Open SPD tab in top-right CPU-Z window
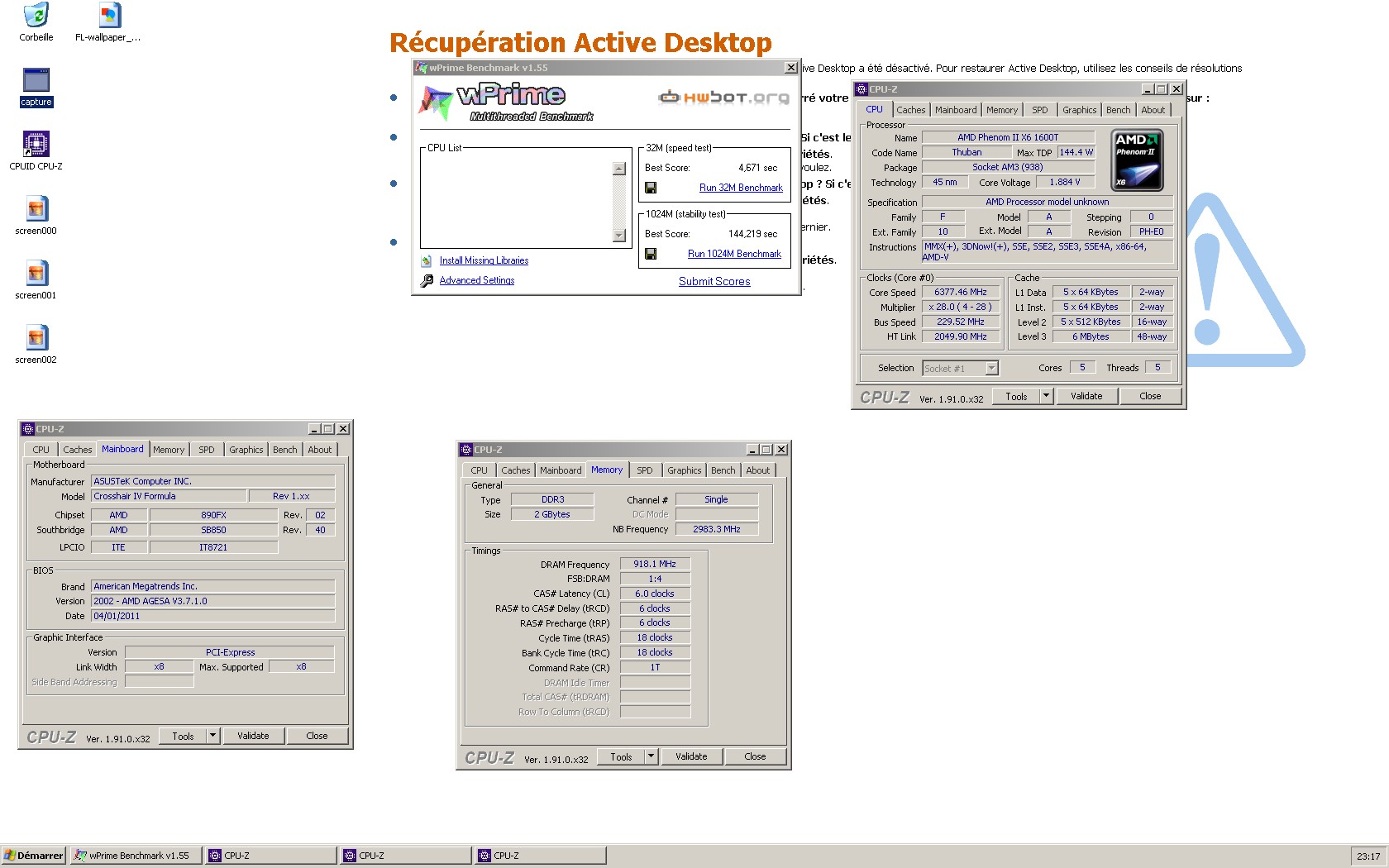The height and width of the screenshot is (868, 1389). point(1040,110)
